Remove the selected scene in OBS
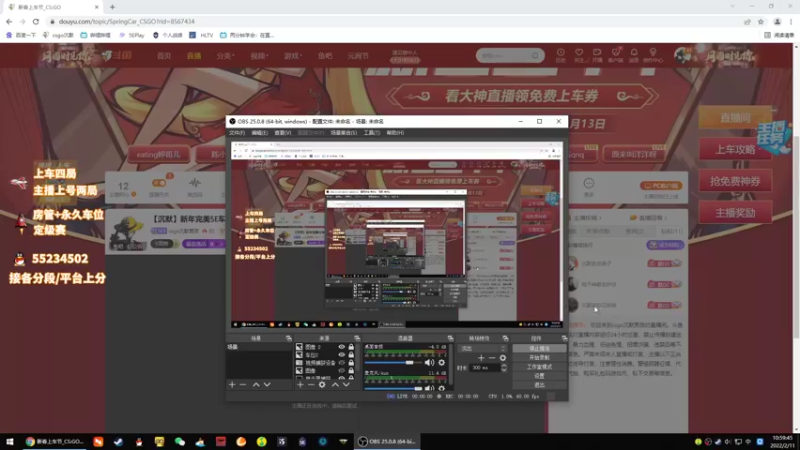 [x=243, y=385]
